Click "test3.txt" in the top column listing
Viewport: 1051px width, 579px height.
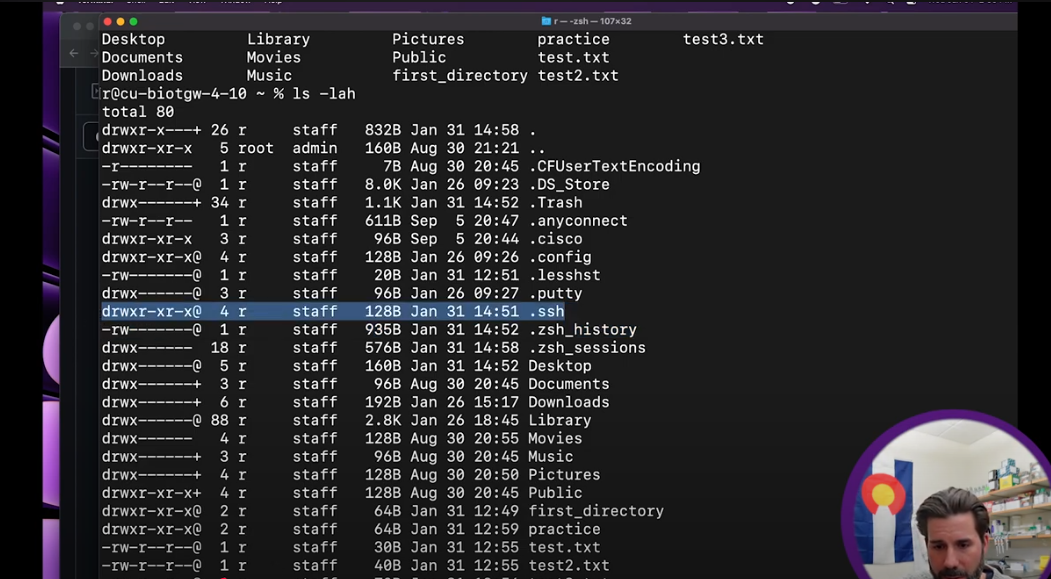click(723, 40)
